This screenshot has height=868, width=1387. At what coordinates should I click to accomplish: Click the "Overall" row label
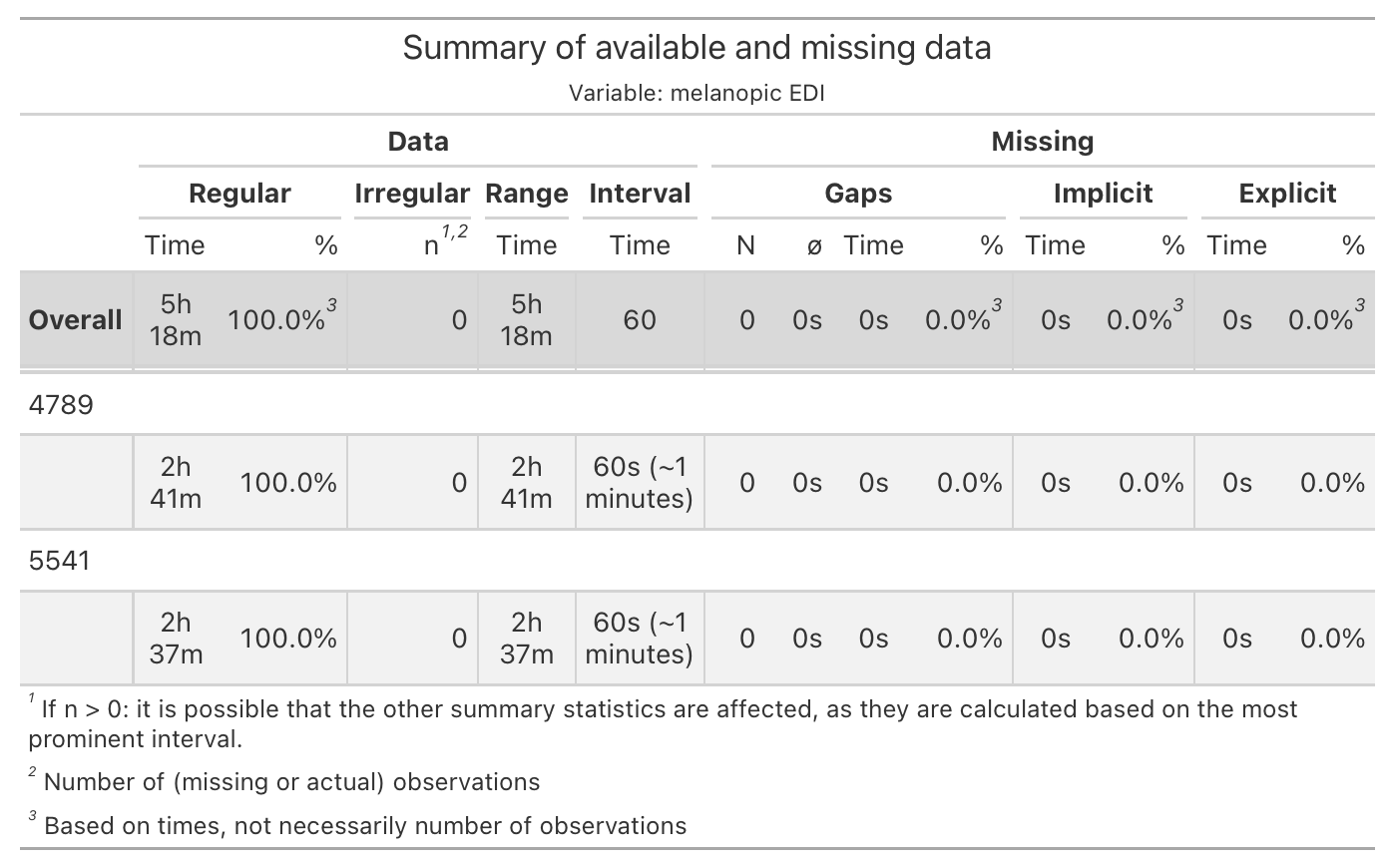tap(76, 320)
